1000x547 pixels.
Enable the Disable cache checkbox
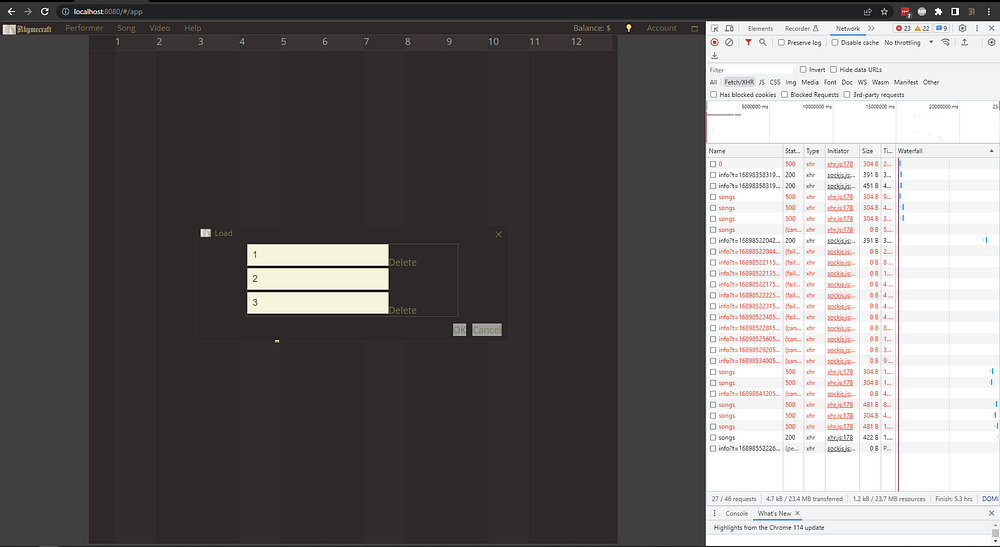click(x=836, y=43)
